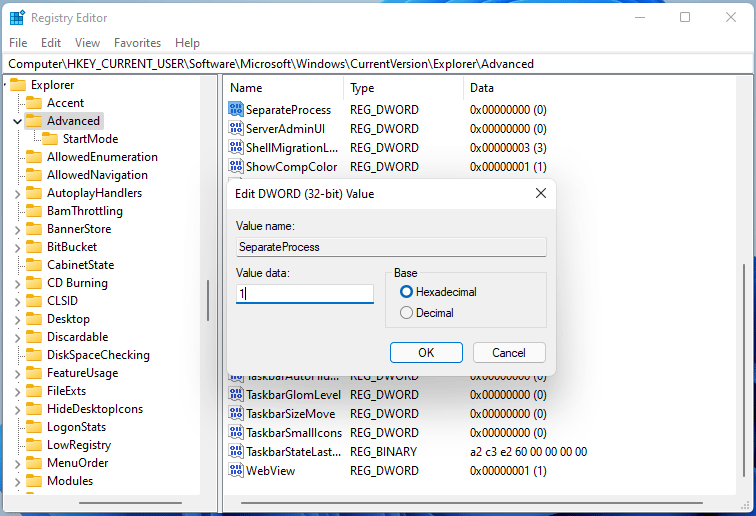The image size is (756, 516).
Task: Click the a2 c3 e2 60 data cell
Action: [528, 452]
